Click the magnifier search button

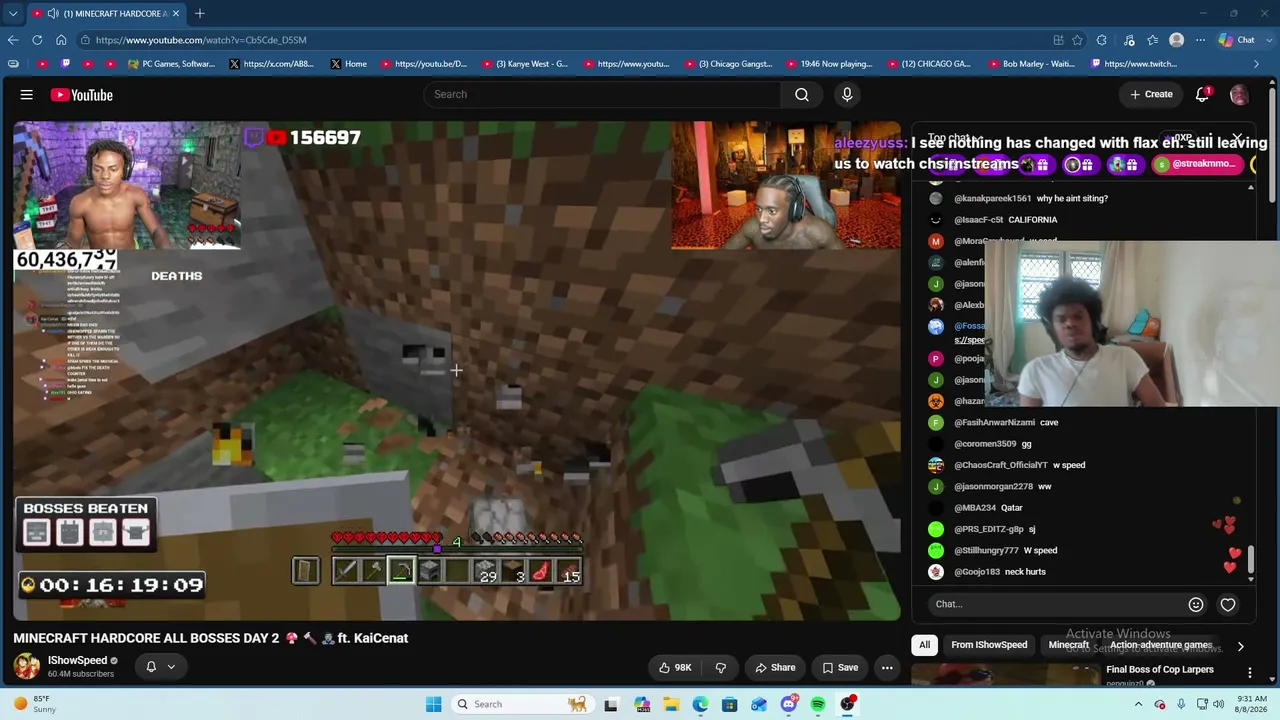802,94
